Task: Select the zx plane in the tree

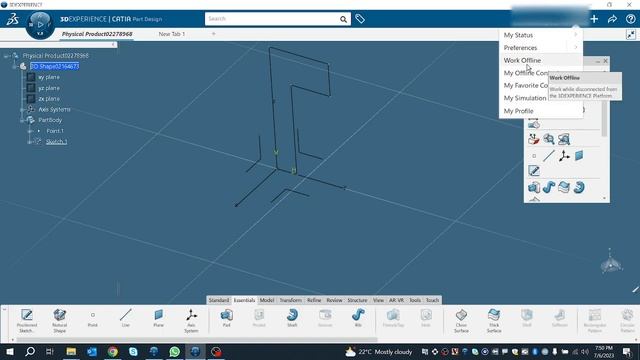Action: click(49, 99)
